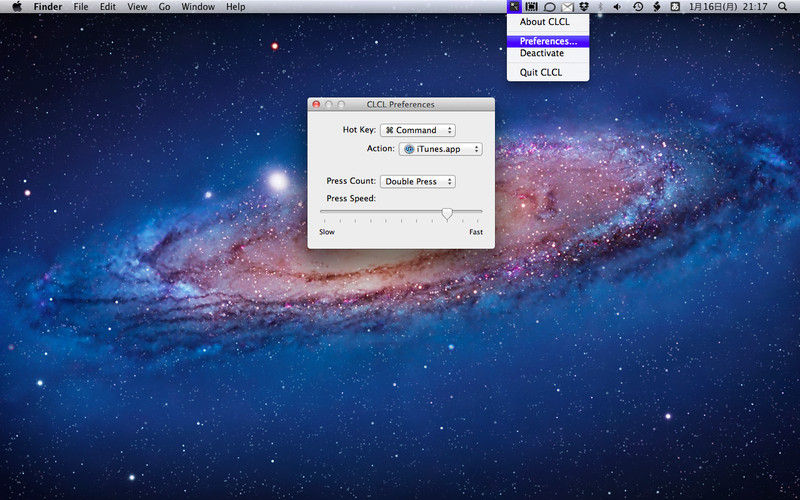Viewport: 800px width, 500px height.
Task: Click the Spotlight magnifying glass
Action: pyautogui.click(x=782, y=7)
